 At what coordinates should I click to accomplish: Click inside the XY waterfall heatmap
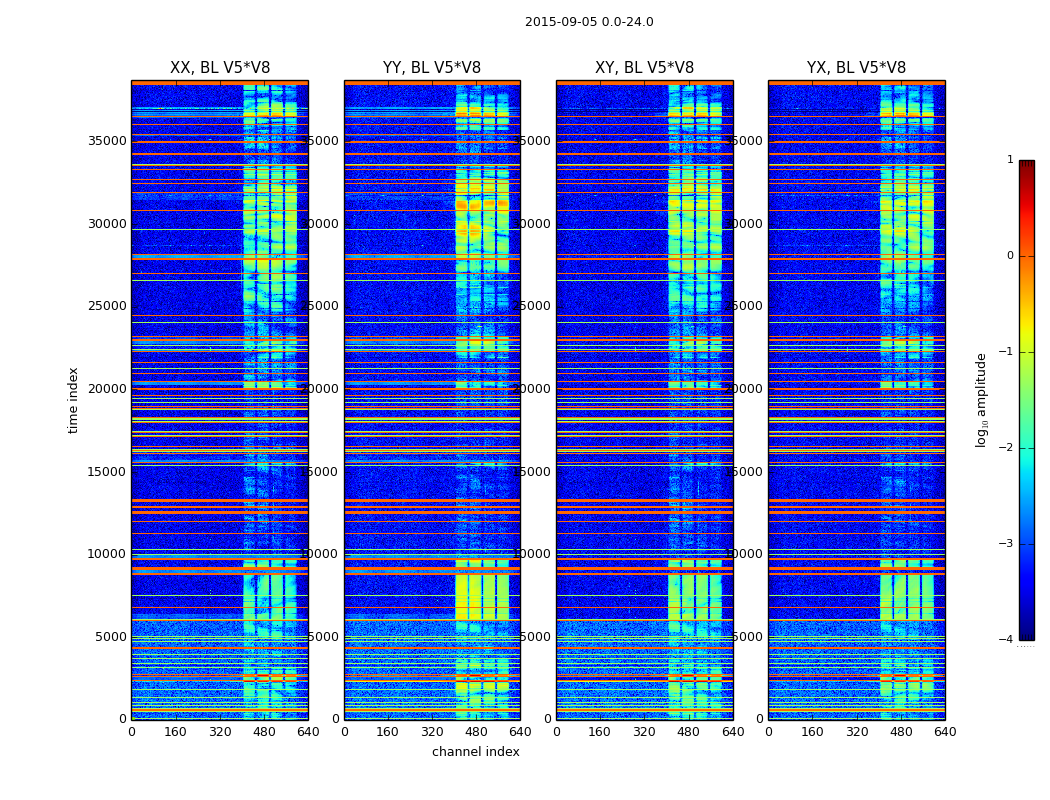pos(644,400)
